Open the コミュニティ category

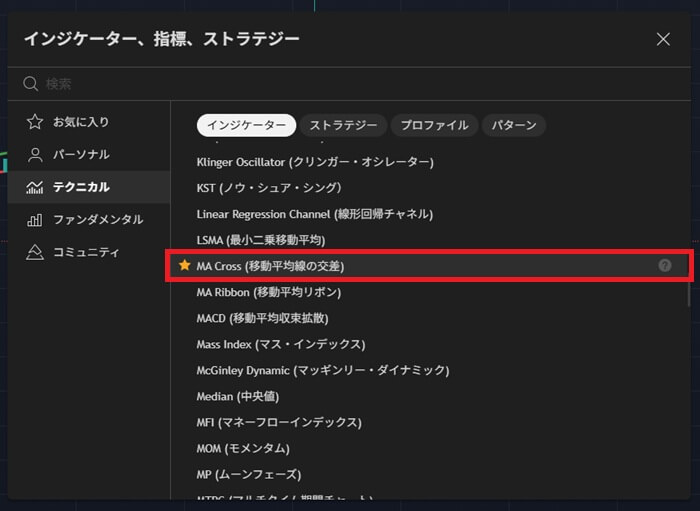point(89,252)
